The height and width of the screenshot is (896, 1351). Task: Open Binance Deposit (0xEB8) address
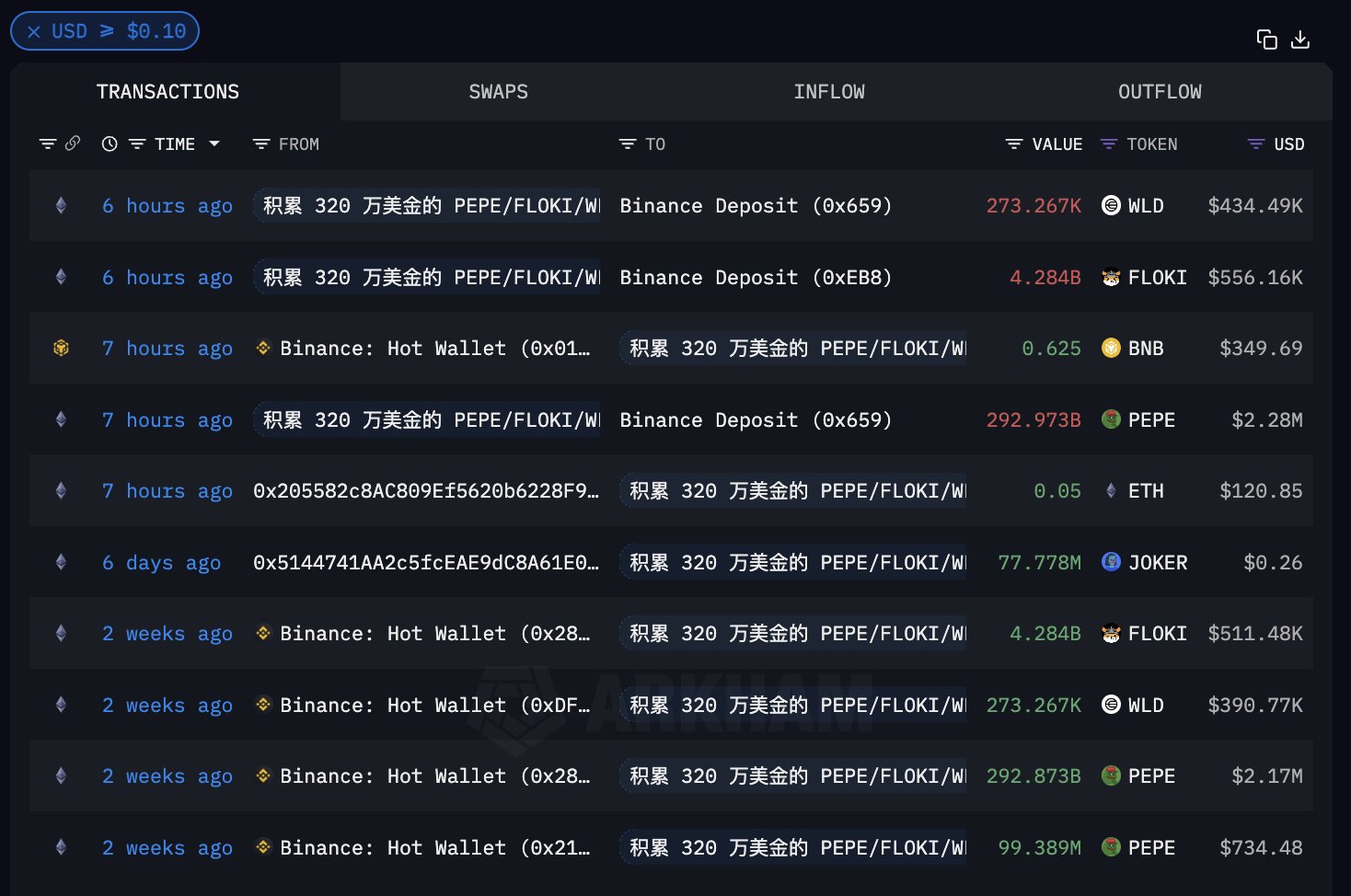tap(756, 278)
